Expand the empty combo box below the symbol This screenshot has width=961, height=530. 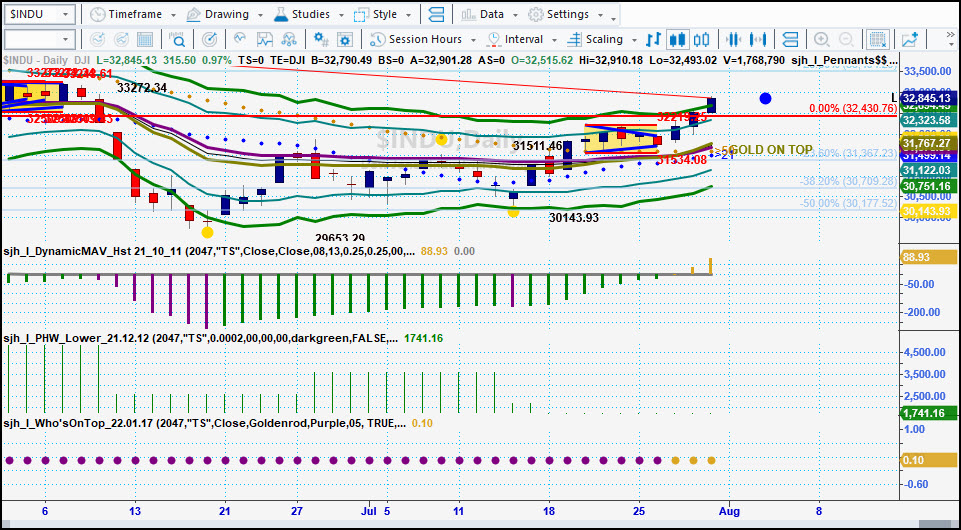[x=66, y=40]
